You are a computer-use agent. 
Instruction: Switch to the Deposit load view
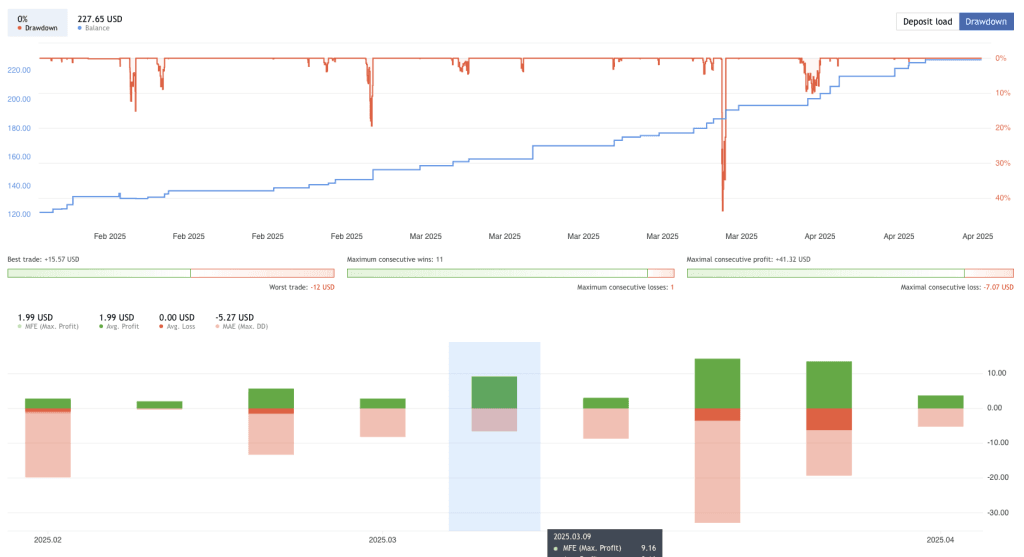[927, 21]
